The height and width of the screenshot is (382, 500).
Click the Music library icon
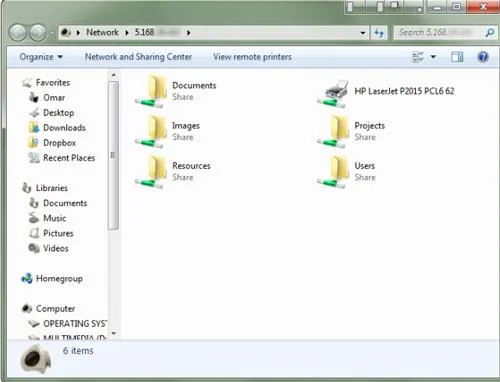[x=34, y=218]
